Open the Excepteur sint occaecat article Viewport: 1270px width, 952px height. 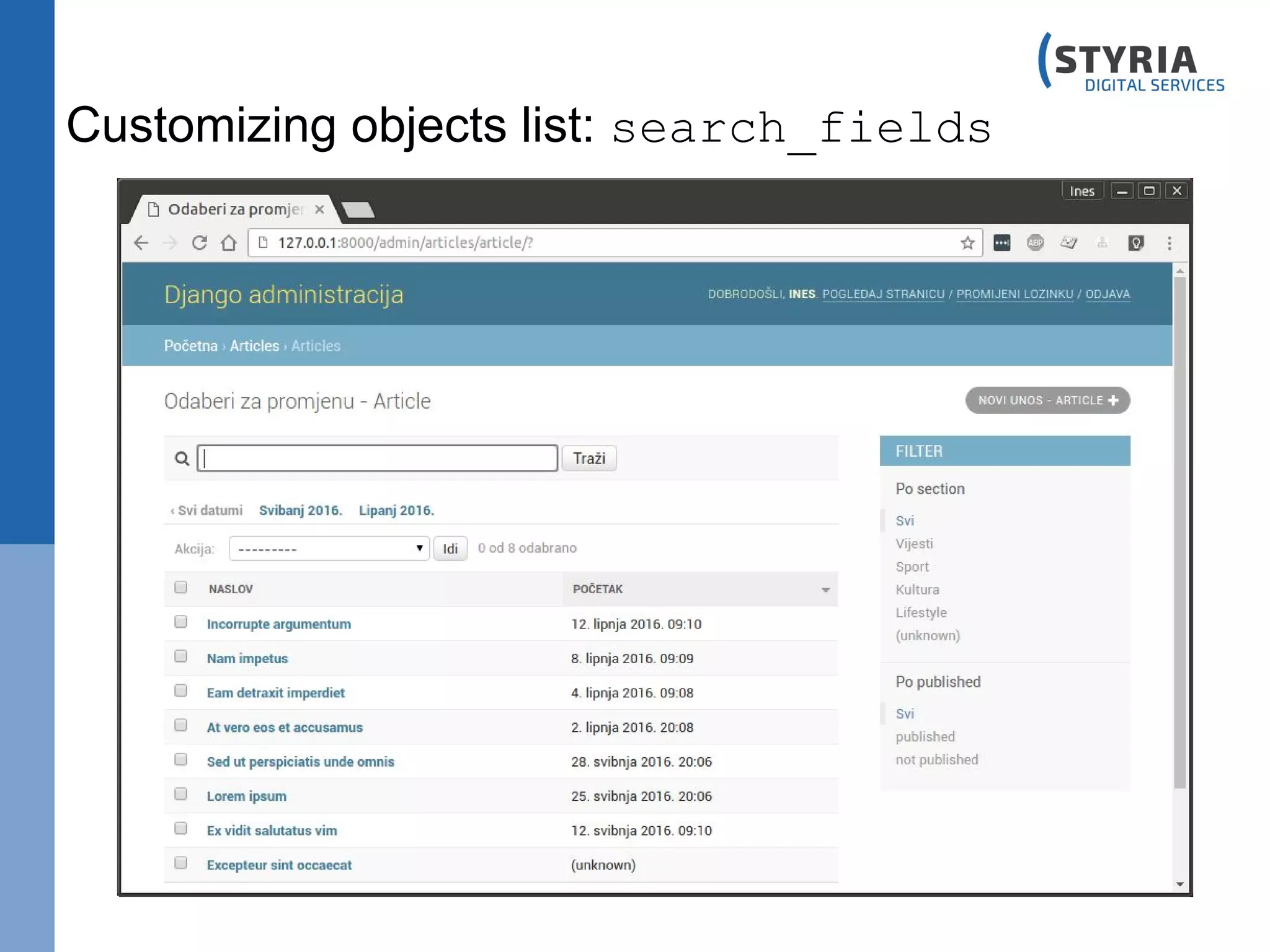[x=279, y=865]
